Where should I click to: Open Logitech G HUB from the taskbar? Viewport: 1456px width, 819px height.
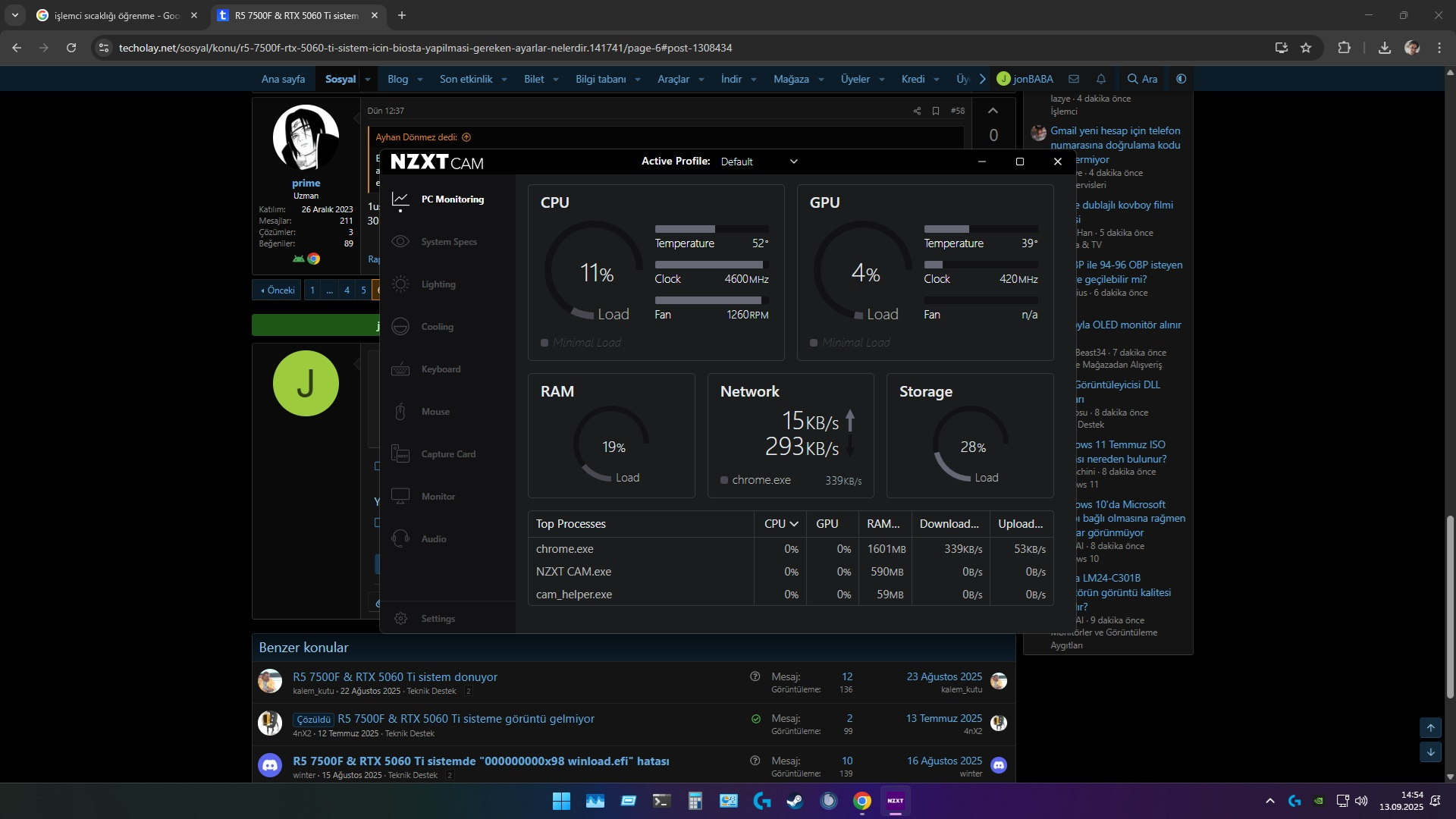point(762,801)
